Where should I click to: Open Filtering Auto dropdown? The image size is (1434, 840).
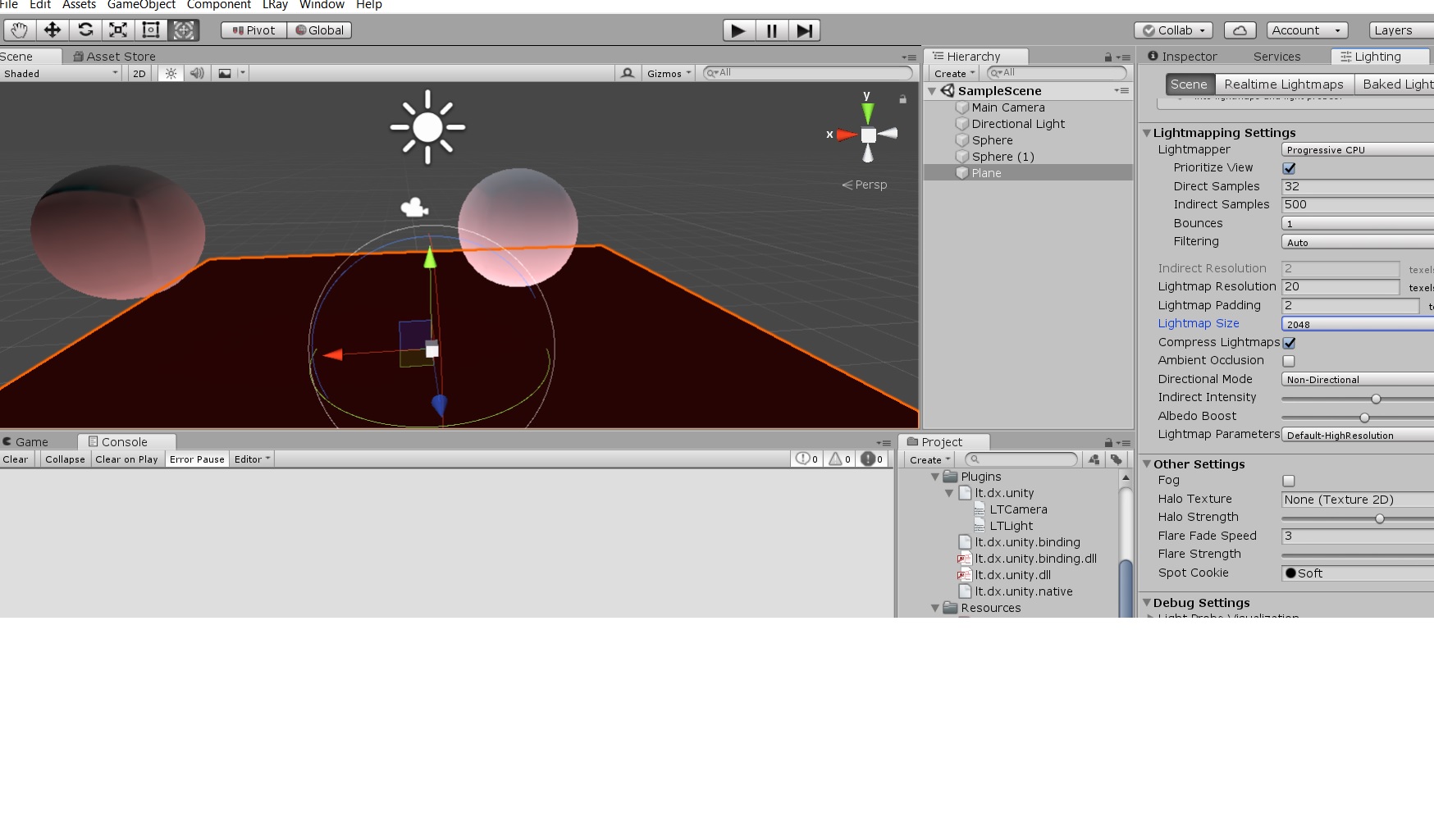[1358, 242]
